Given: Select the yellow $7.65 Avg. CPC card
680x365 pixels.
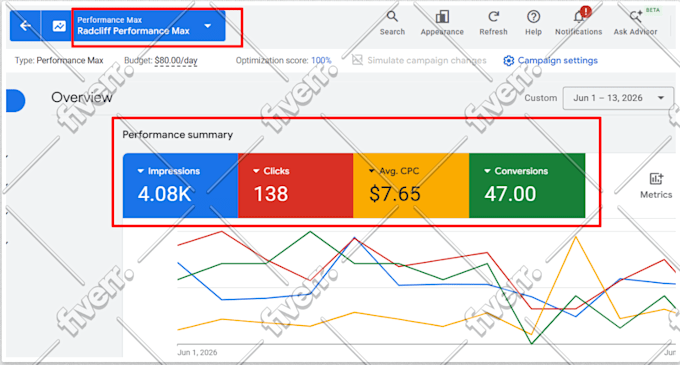Looking at the screenshot, I should [411, 186].
